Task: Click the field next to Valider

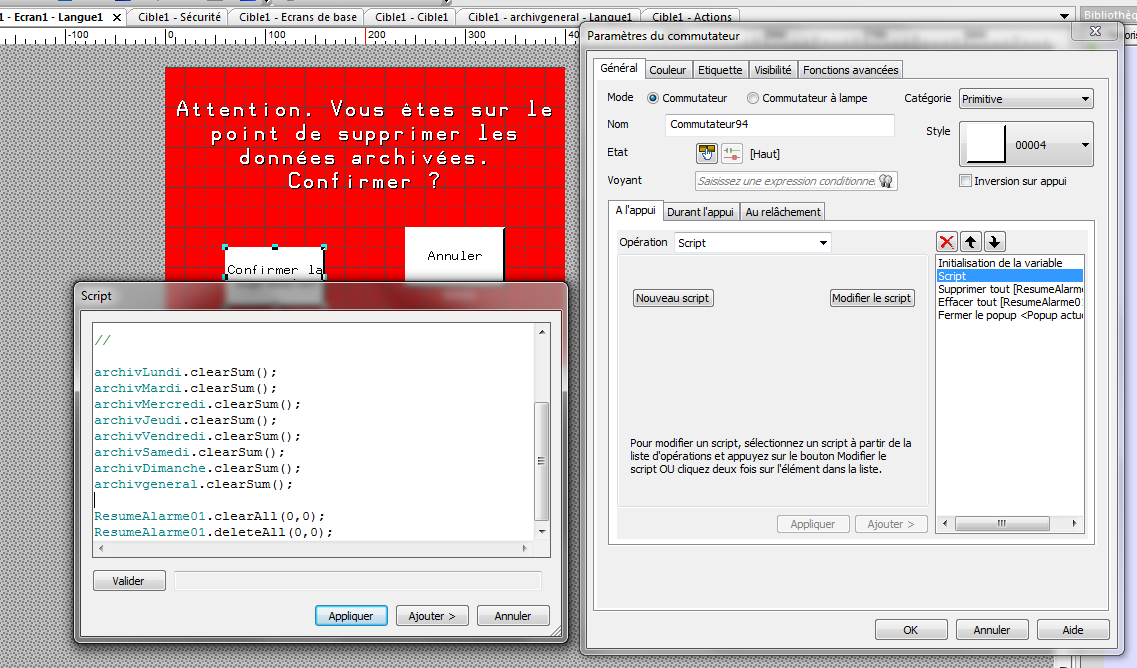Action: pyautogui.click(x=357, y=581)
